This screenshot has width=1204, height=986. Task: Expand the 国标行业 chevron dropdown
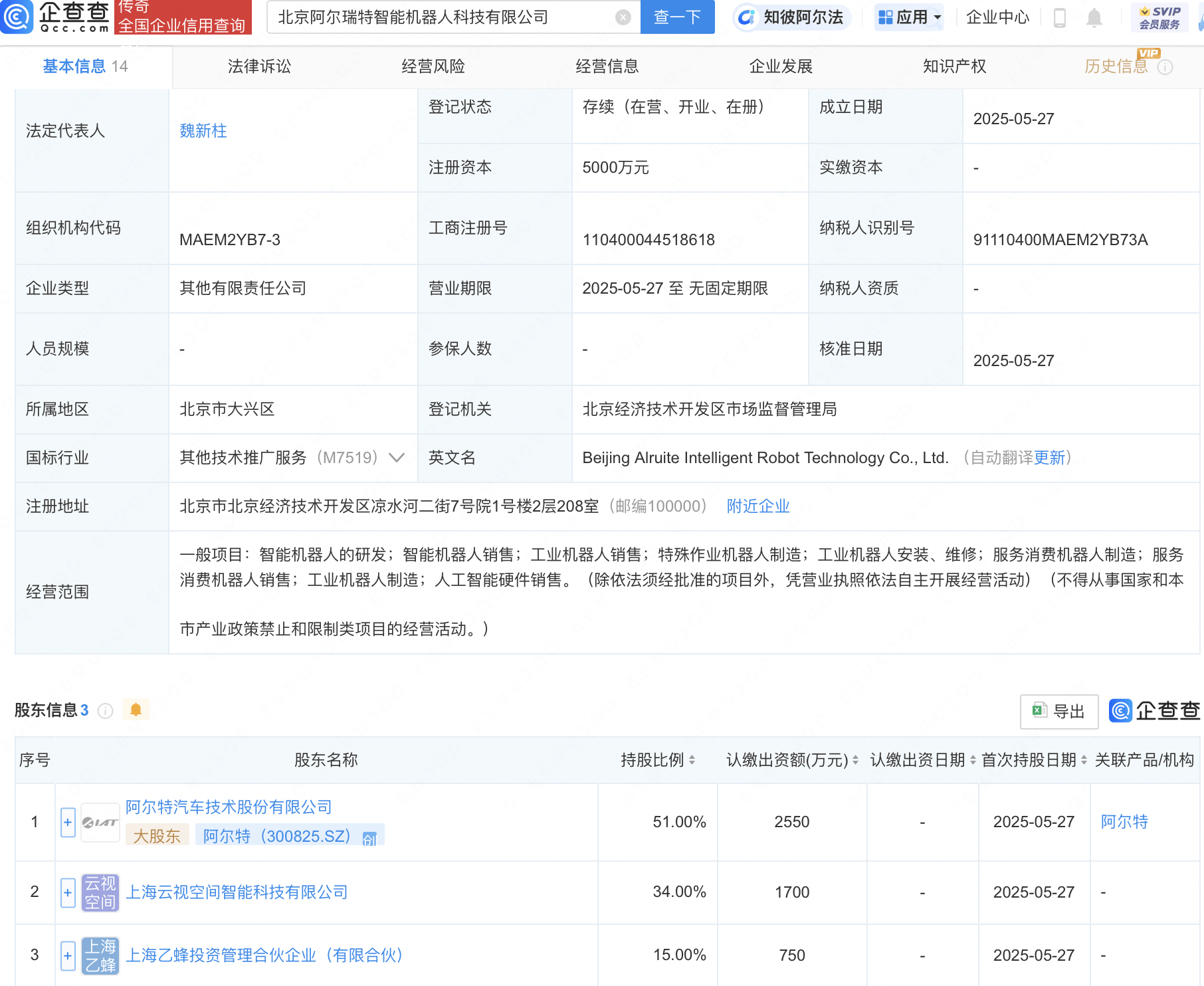pyautogui.click(x=397, y=458)
